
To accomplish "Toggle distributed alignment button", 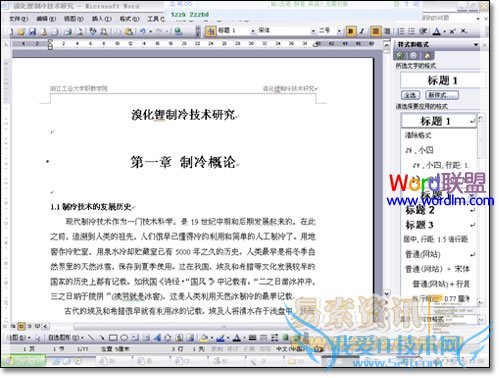I will click(x=387, y=31).
